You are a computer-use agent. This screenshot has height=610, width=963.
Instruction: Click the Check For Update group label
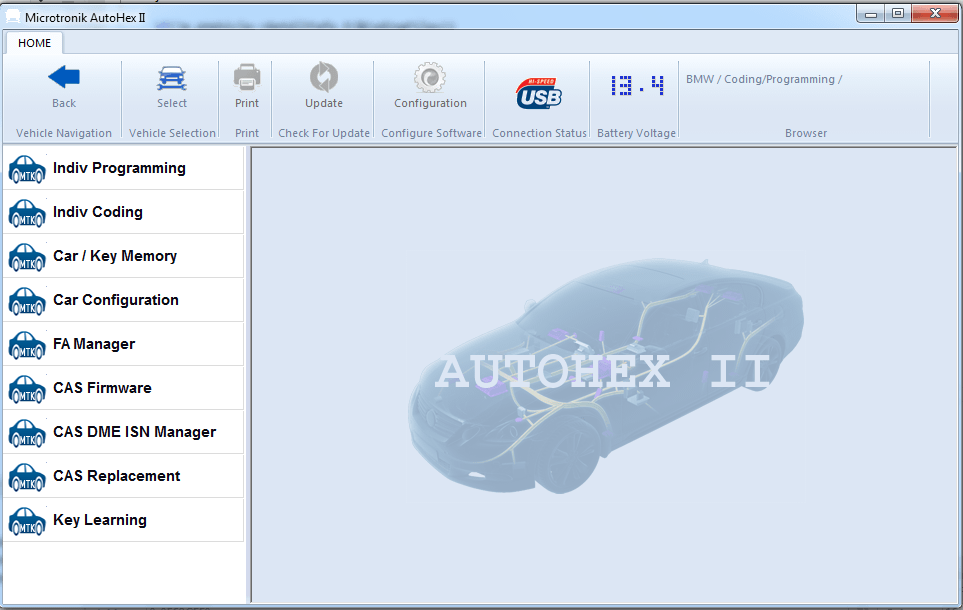click(324, 133)
